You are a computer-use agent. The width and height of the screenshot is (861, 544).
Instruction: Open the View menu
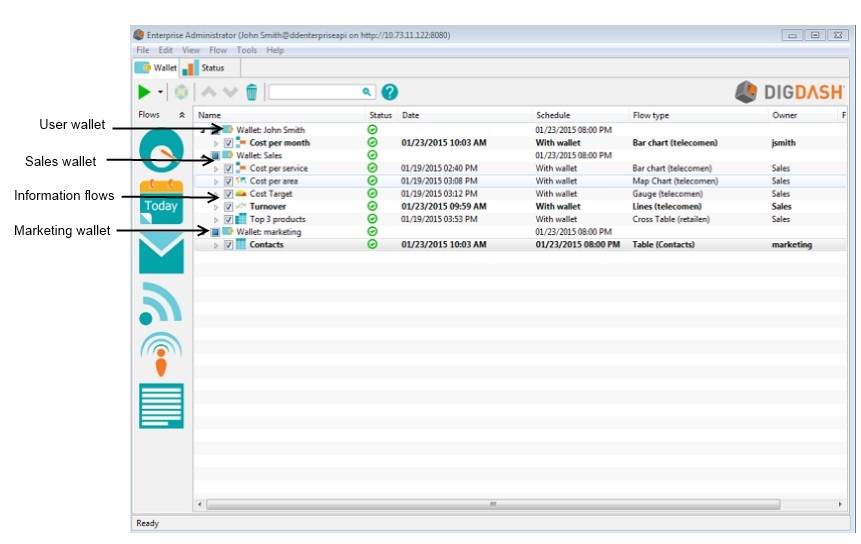click(x=191, y=50)
